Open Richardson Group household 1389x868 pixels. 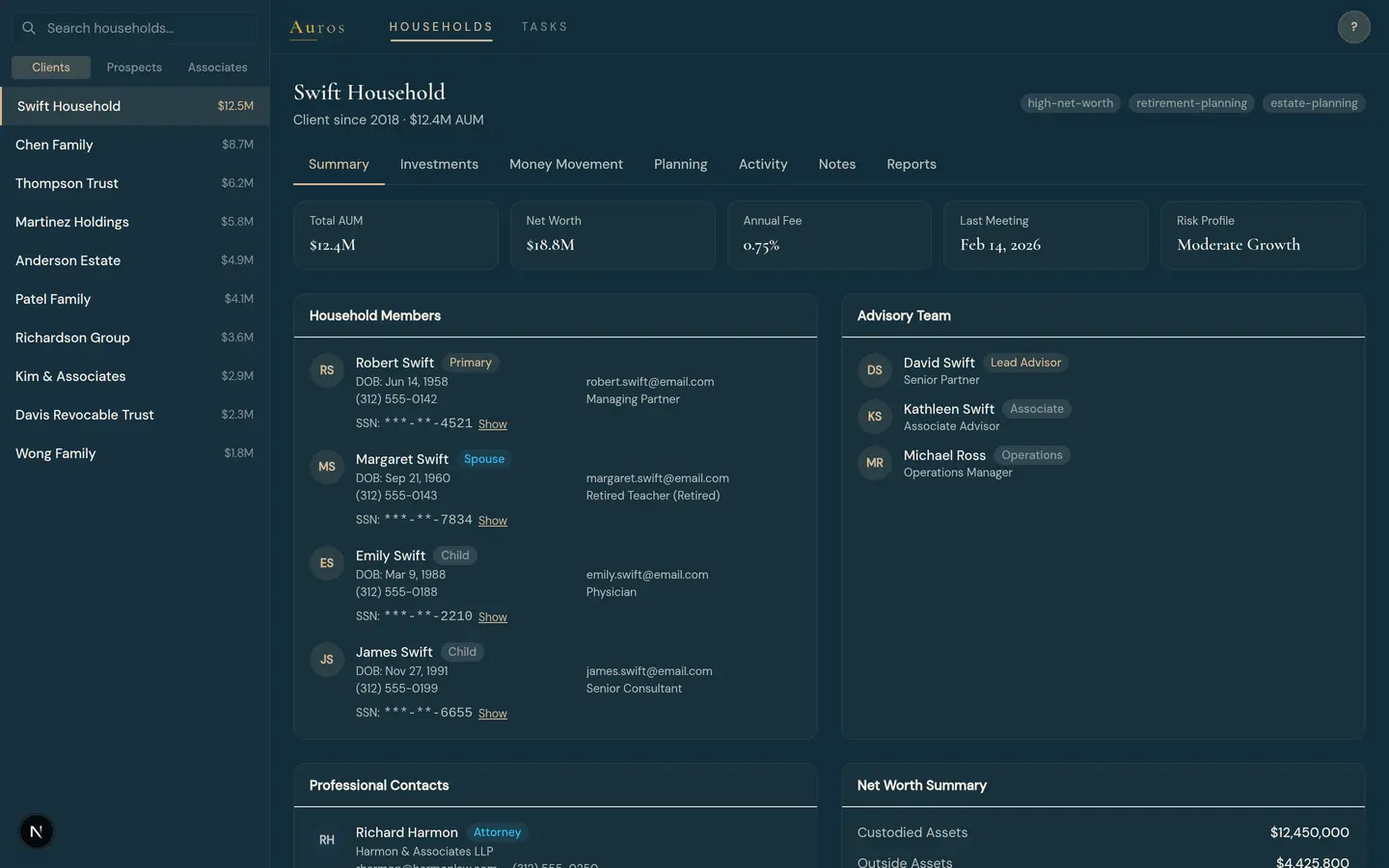[x=135, y=338]
